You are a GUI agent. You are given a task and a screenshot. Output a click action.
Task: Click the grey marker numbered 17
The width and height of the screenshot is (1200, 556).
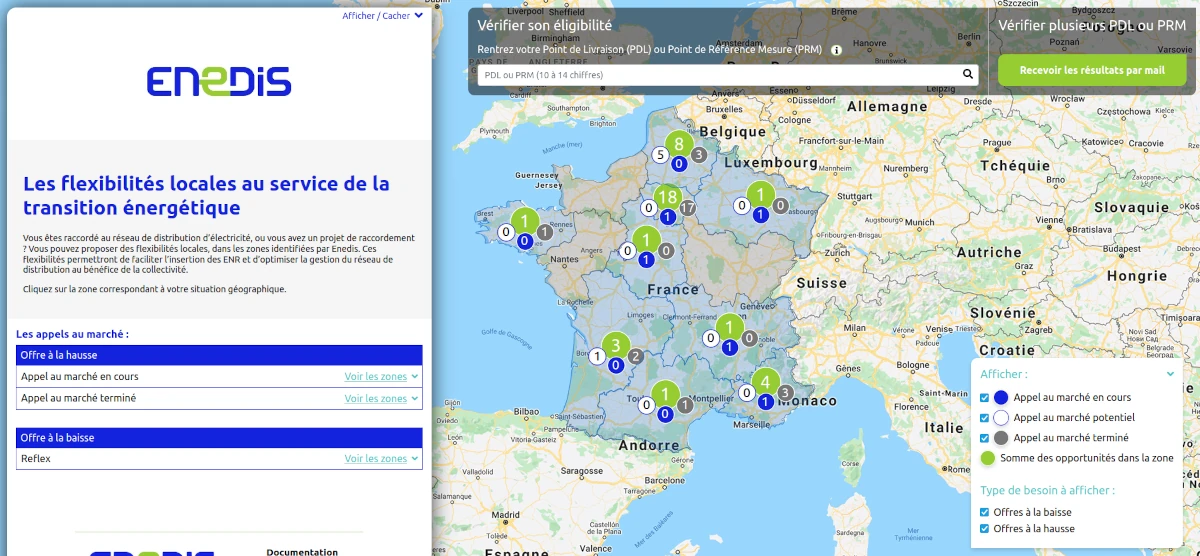click(x=687, y=208)
